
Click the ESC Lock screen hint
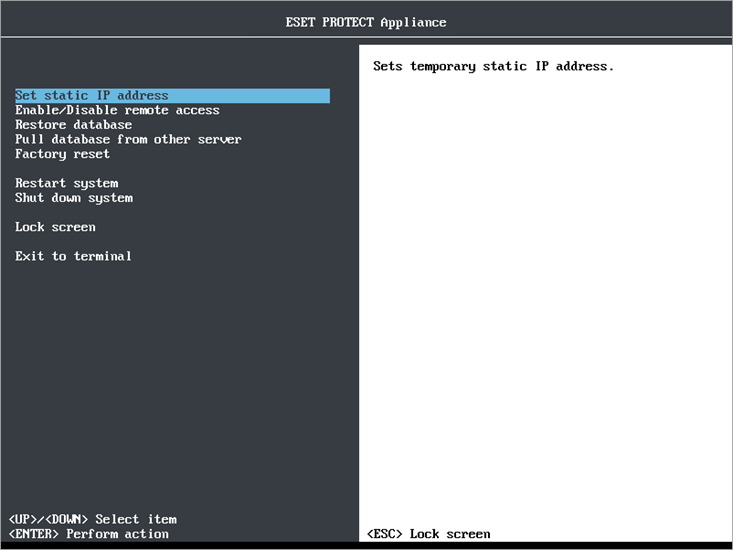[429, 534]
